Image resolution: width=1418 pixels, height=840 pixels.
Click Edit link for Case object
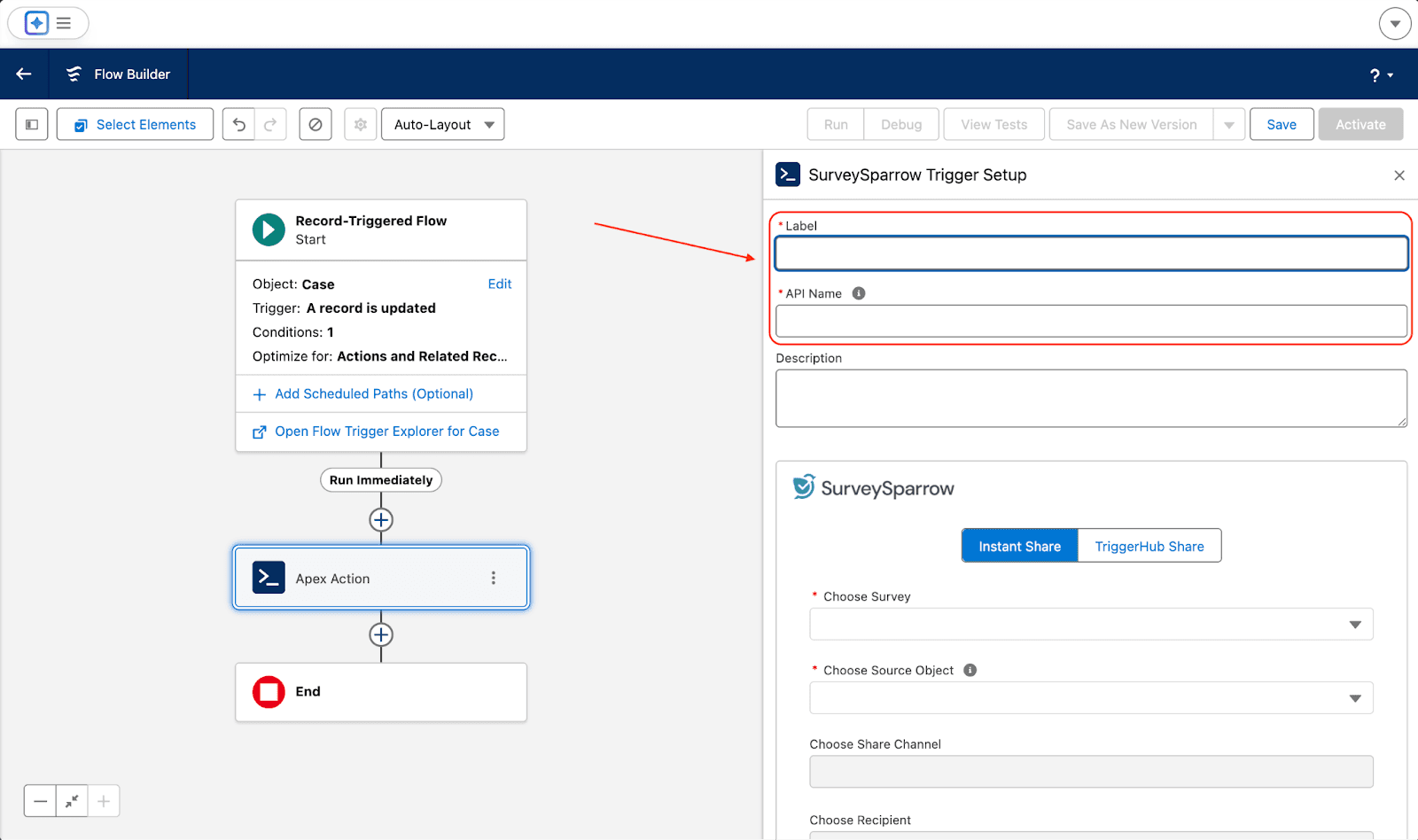[500, 284]
